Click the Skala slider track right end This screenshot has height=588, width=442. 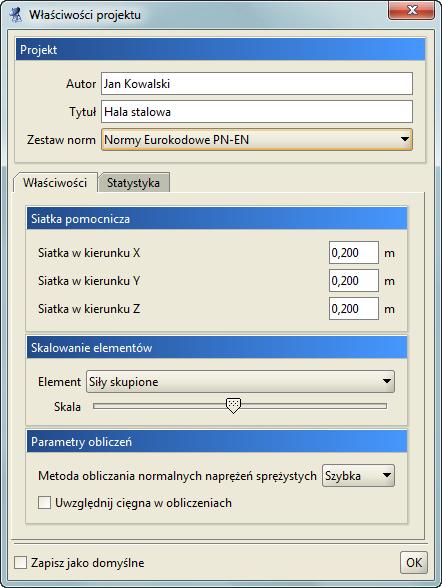click(384, 406)
